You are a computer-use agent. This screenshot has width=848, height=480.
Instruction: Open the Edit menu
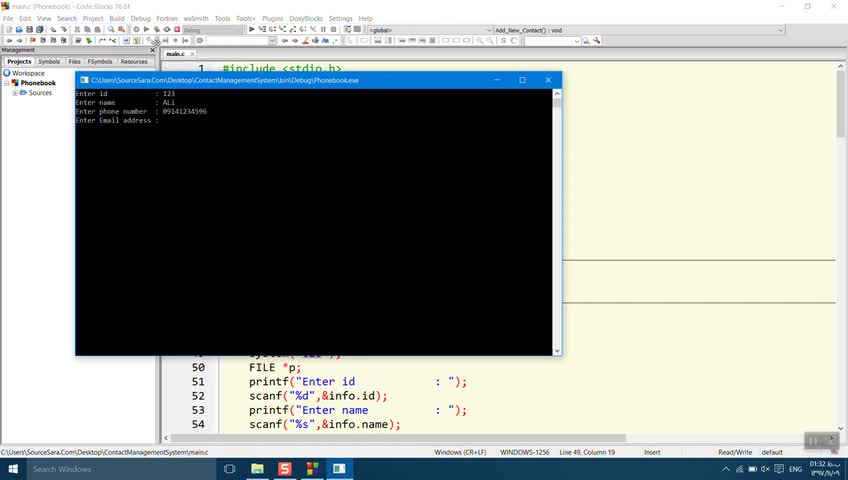click(x=25, y=18)
